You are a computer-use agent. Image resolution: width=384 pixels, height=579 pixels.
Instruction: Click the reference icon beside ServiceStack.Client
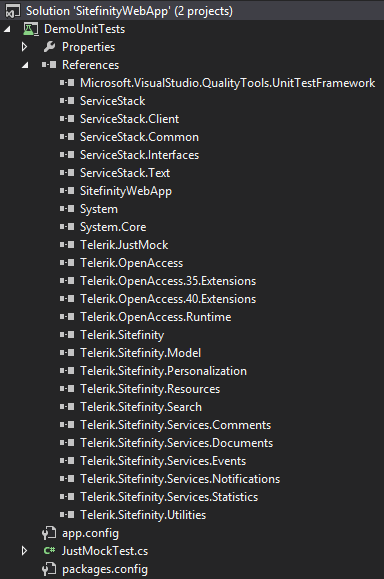67,119
